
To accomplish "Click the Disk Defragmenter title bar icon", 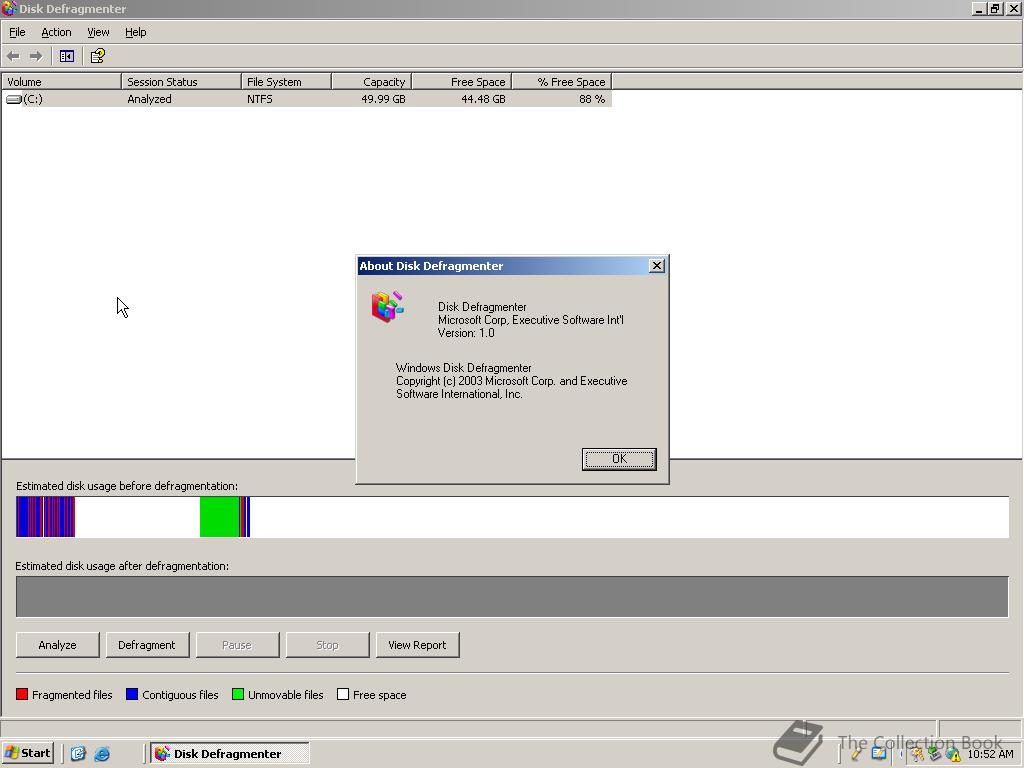I will coord(8,8).
